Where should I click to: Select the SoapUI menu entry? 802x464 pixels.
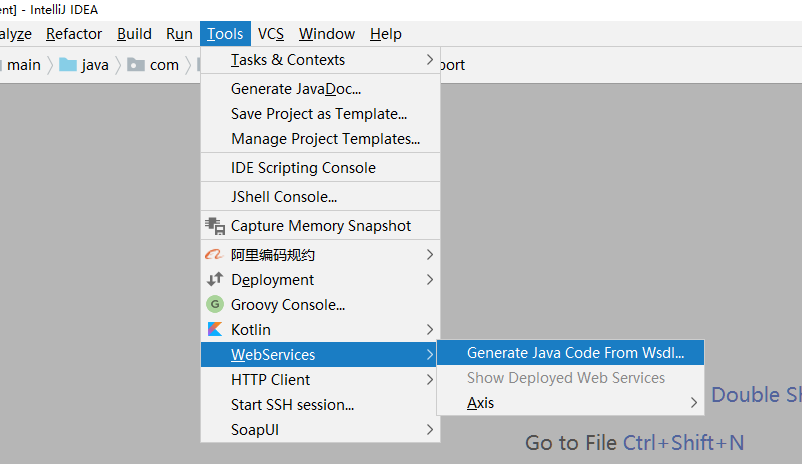pos(320,430)
